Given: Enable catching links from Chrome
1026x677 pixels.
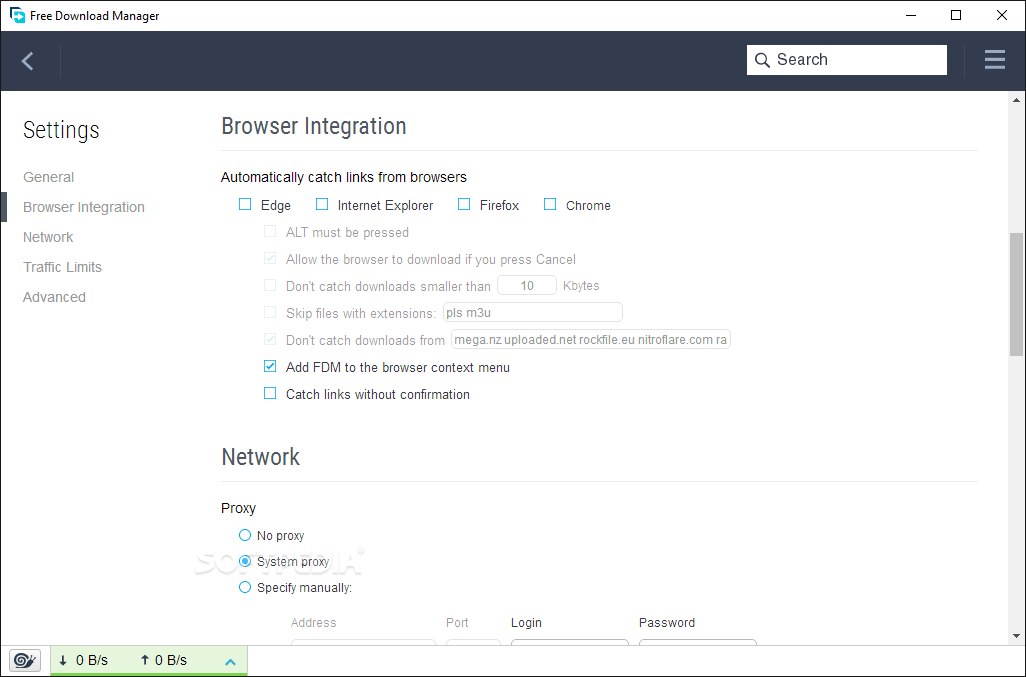Looking at the screenshot, I should (550, 205).
